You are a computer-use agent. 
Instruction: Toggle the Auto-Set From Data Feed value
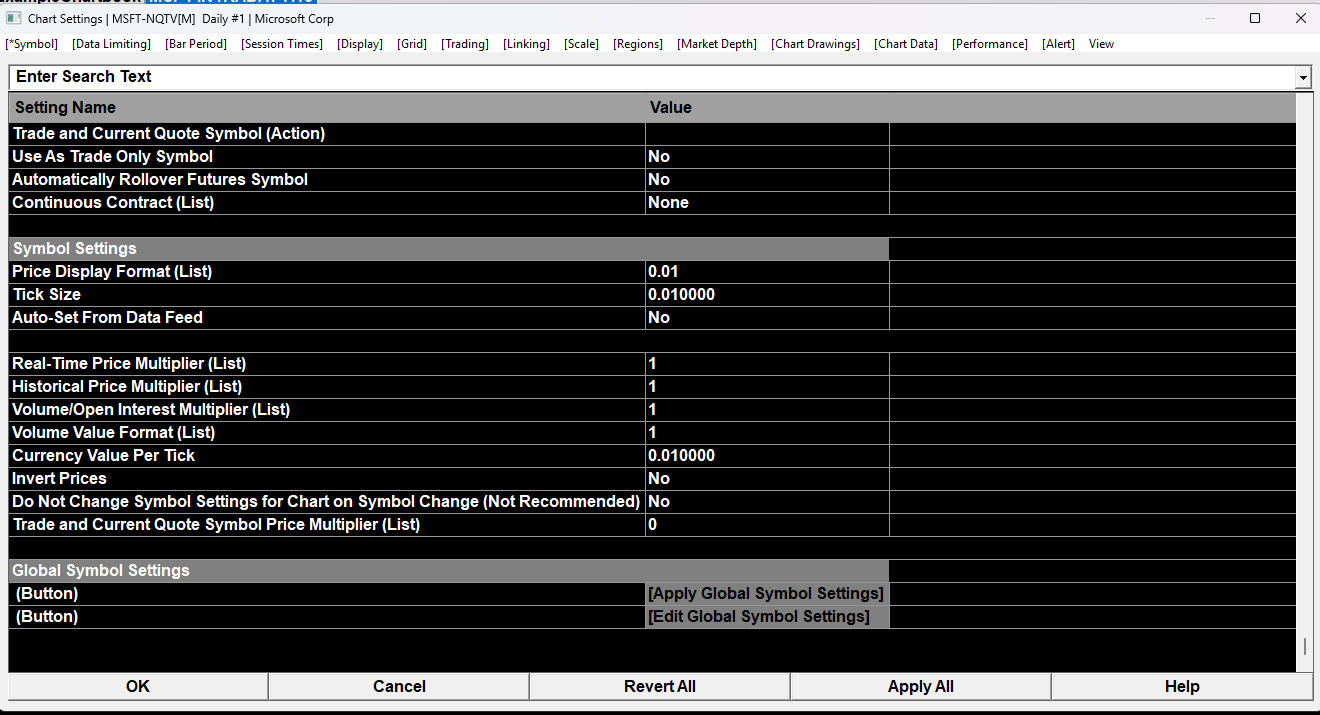767,318
